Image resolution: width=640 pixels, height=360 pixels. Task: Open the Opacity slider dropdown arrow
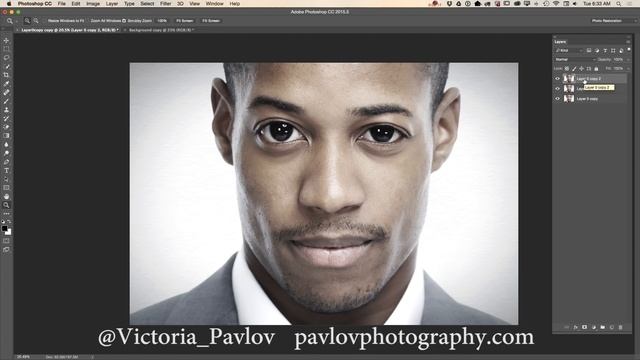pyautogui.click(x=628, y=60)
